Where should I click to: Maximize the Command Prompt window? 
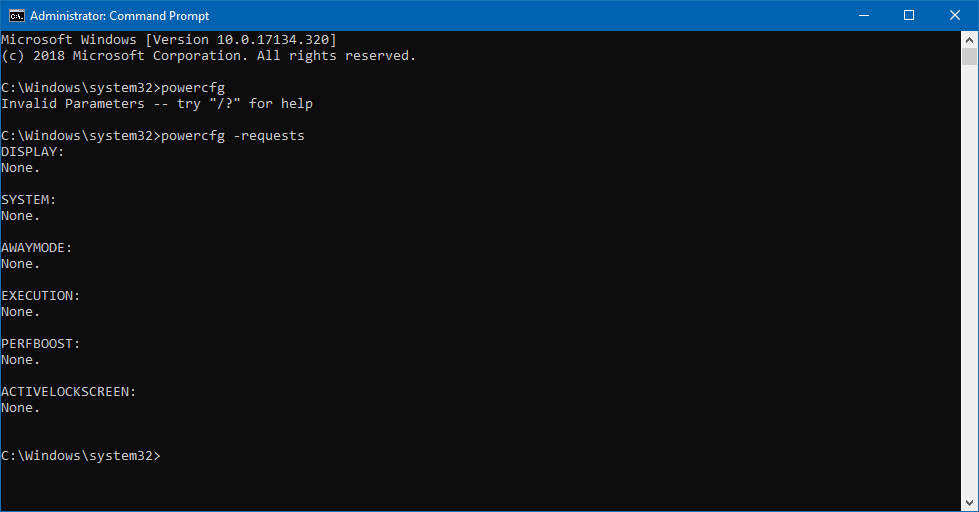[909, 16]
